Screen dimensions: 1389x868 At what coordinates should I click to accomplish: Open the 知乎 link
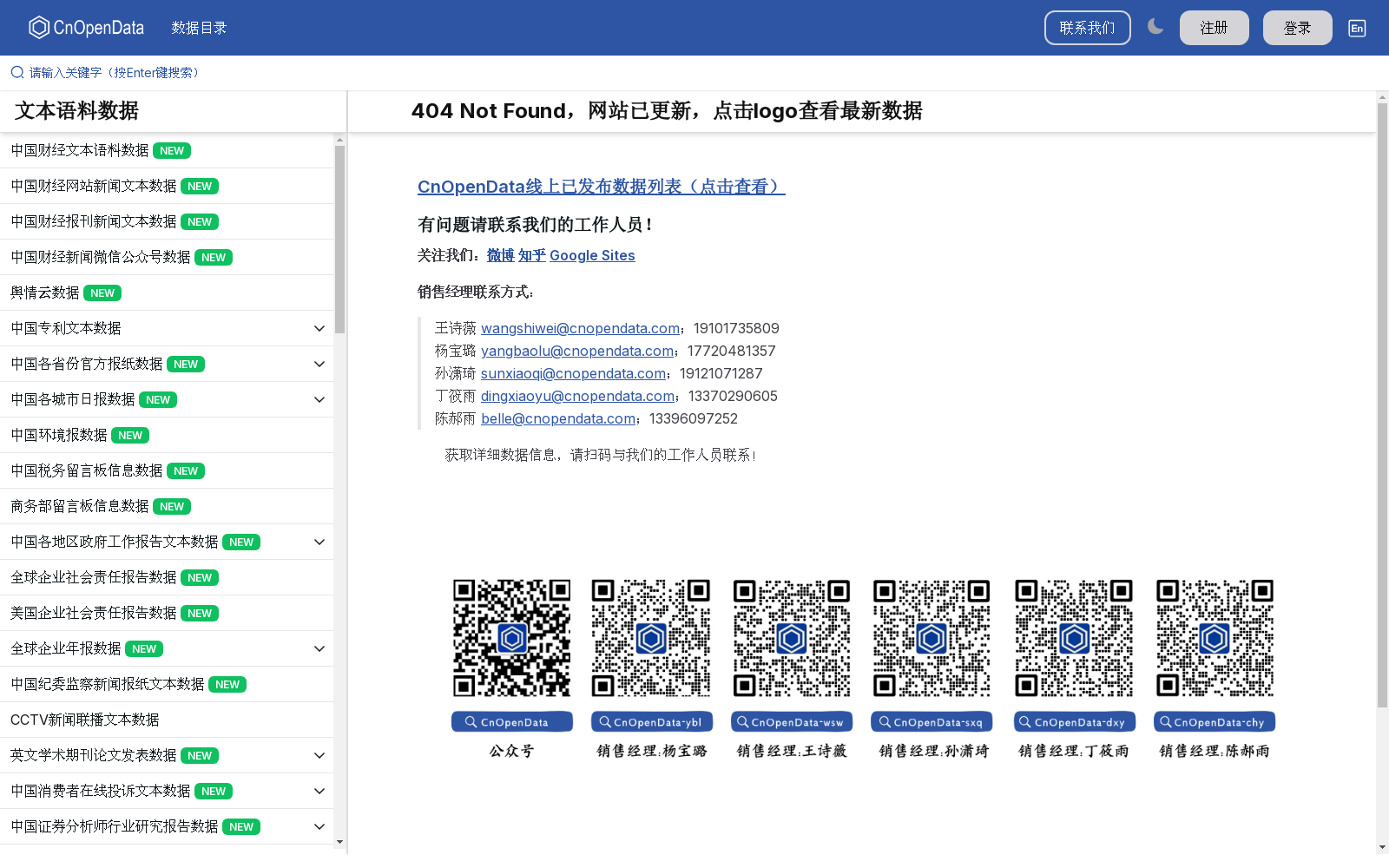tap(531, 255)
